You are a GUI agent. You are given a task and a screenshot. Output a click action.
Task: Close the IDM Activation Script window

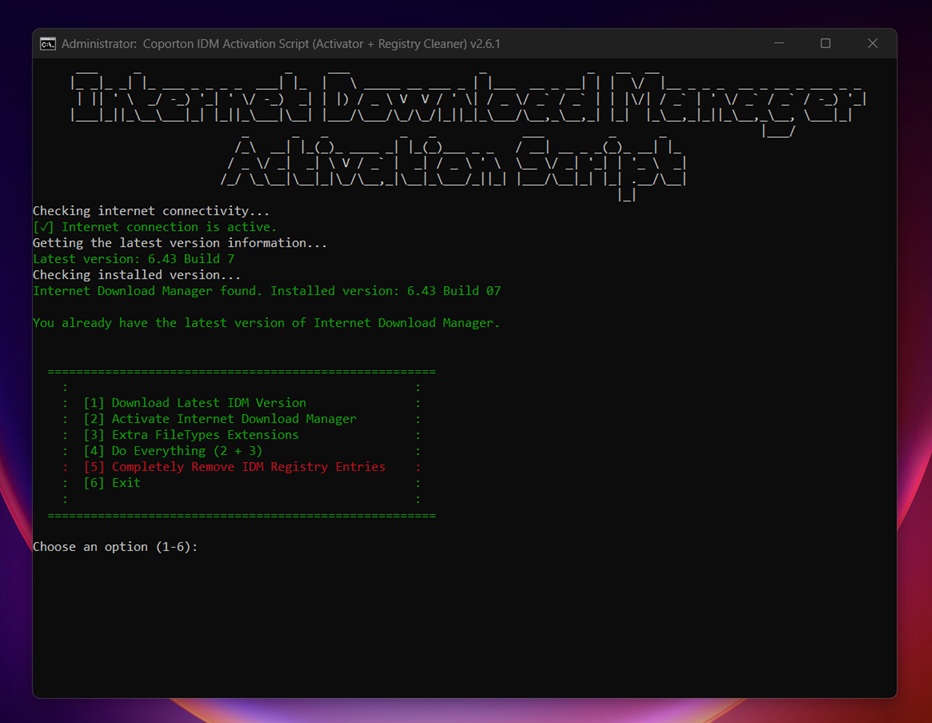pyautogui.click(x=873, y=43)
